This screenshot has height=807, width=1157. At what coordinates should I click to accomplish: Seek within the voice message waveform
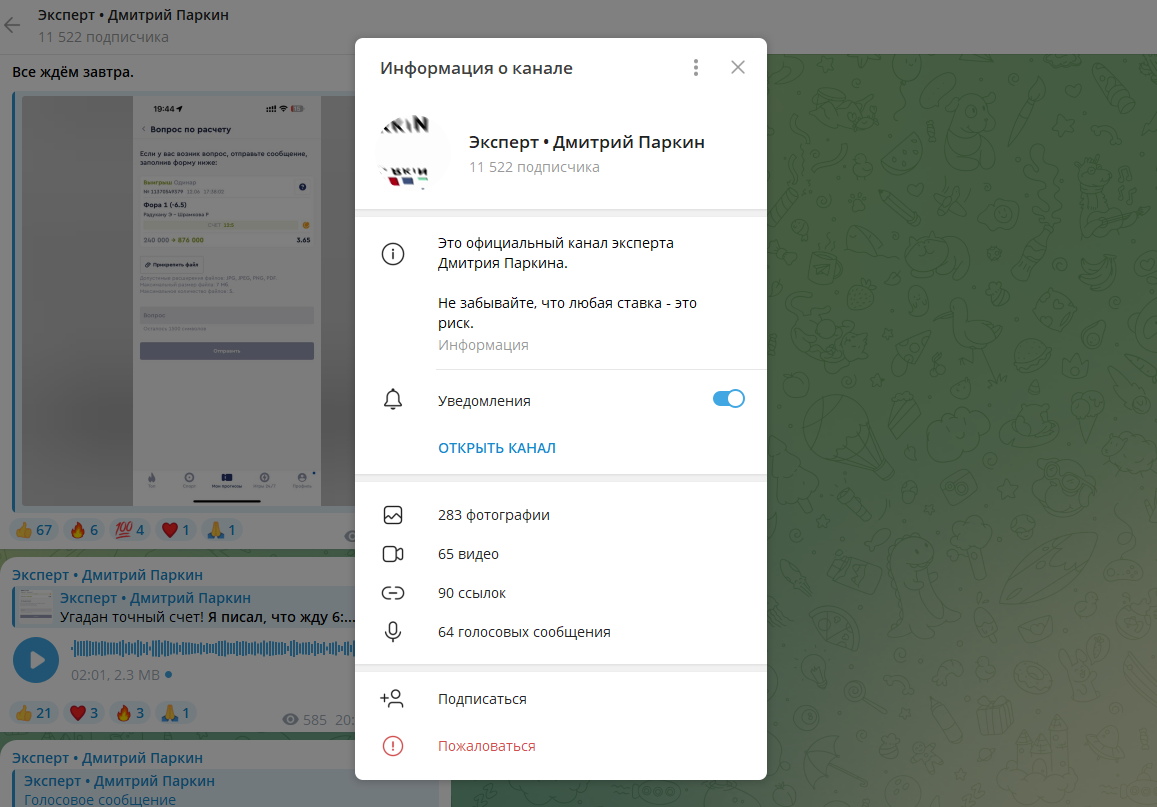pyautogui.click(x=213, y=648)
